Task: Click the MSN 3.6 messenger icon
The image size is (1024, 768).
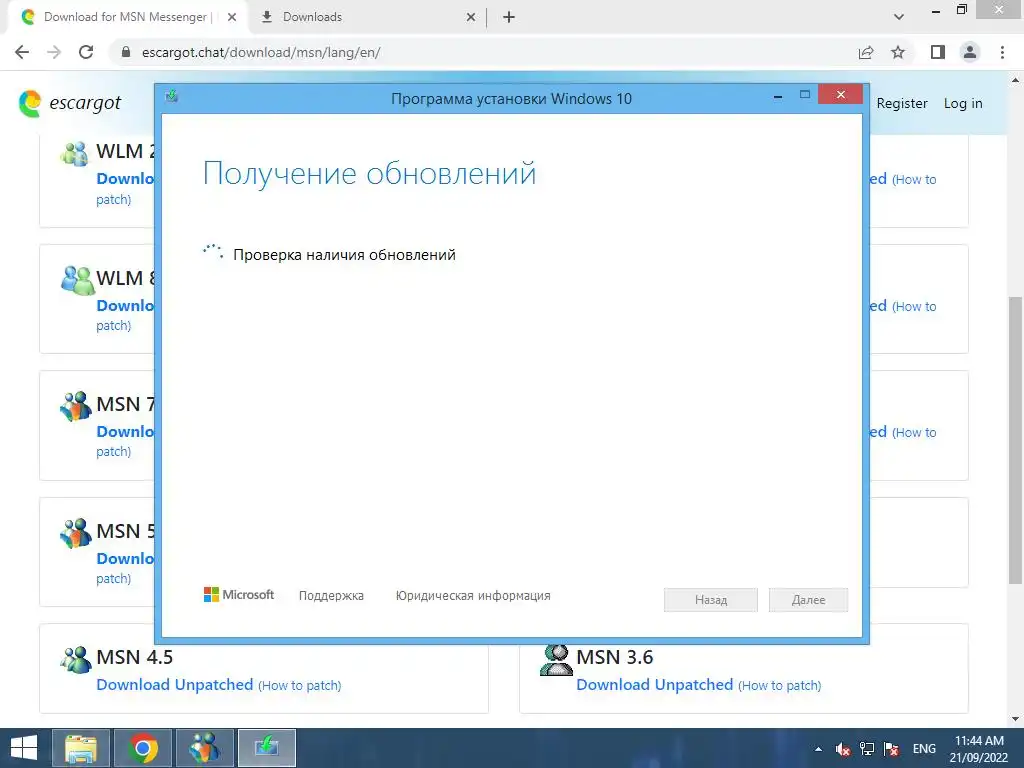Action: click(556, 660)
